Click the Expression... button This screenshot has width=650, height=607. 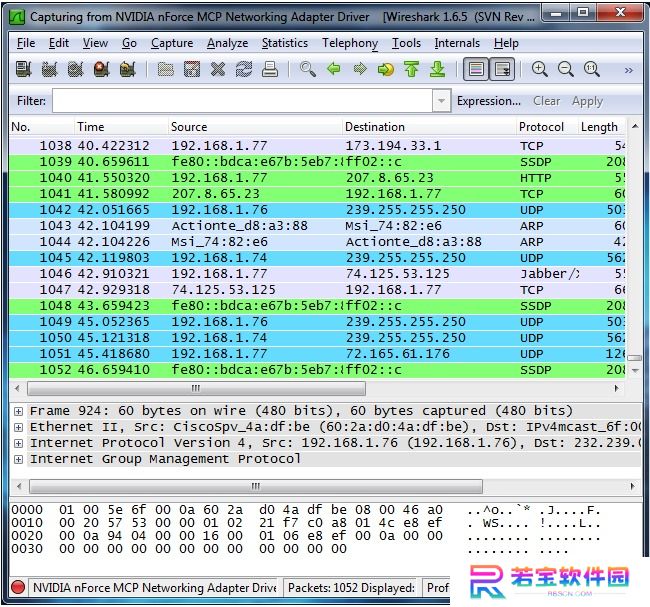click(489, 101)
